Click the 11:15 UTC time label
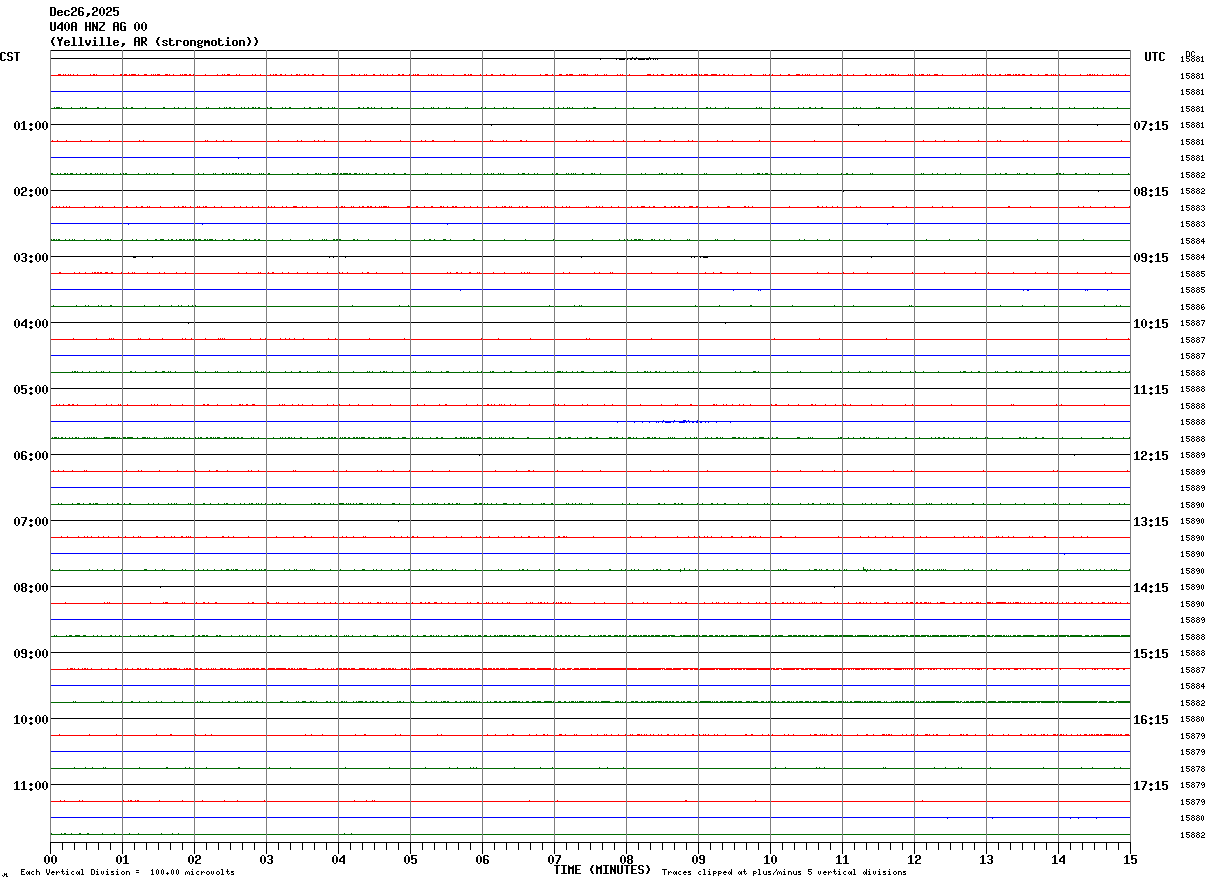1210x886 pixels. pos(1150,390)
